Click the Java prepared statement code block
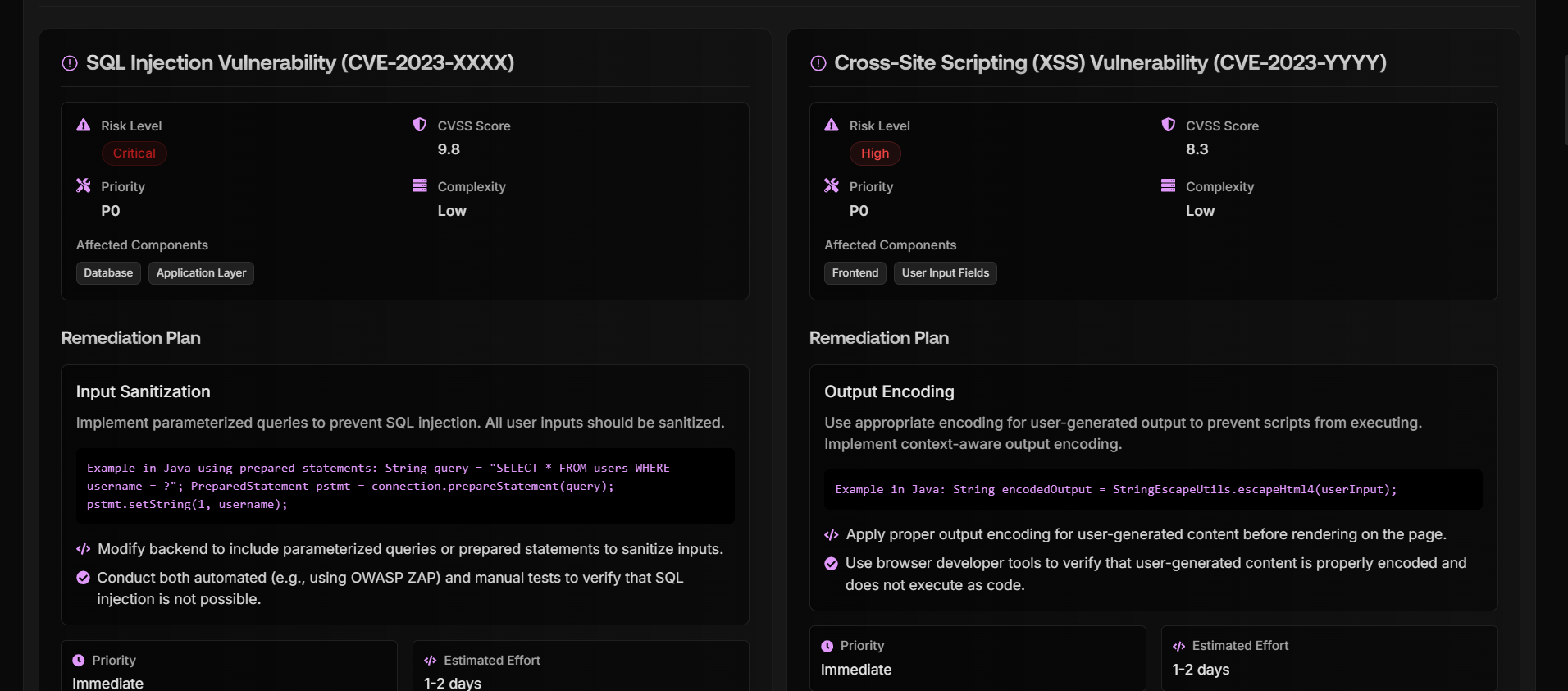Screen dimensions: 1568x691 pyautogui.click(x=405, y=486)
